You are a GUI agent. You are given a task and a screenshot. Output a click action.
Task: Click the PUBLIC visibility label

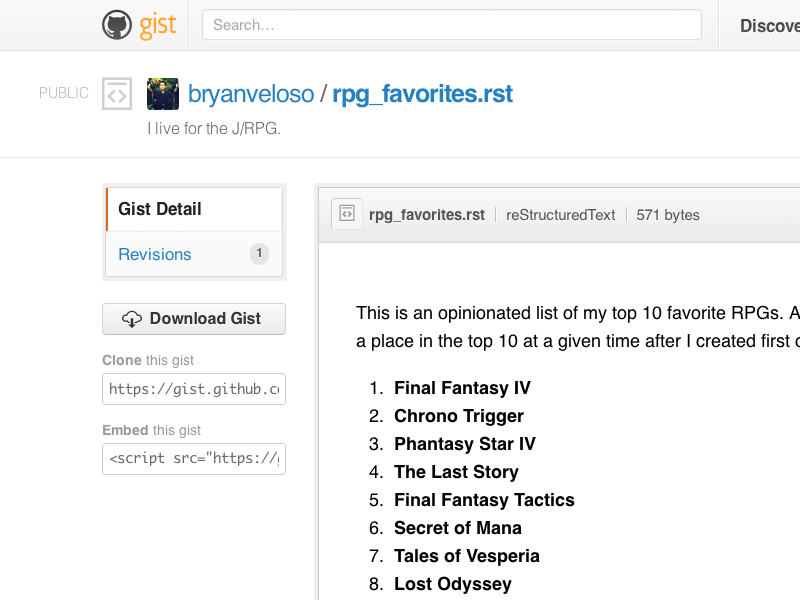[x=64, y=93]
